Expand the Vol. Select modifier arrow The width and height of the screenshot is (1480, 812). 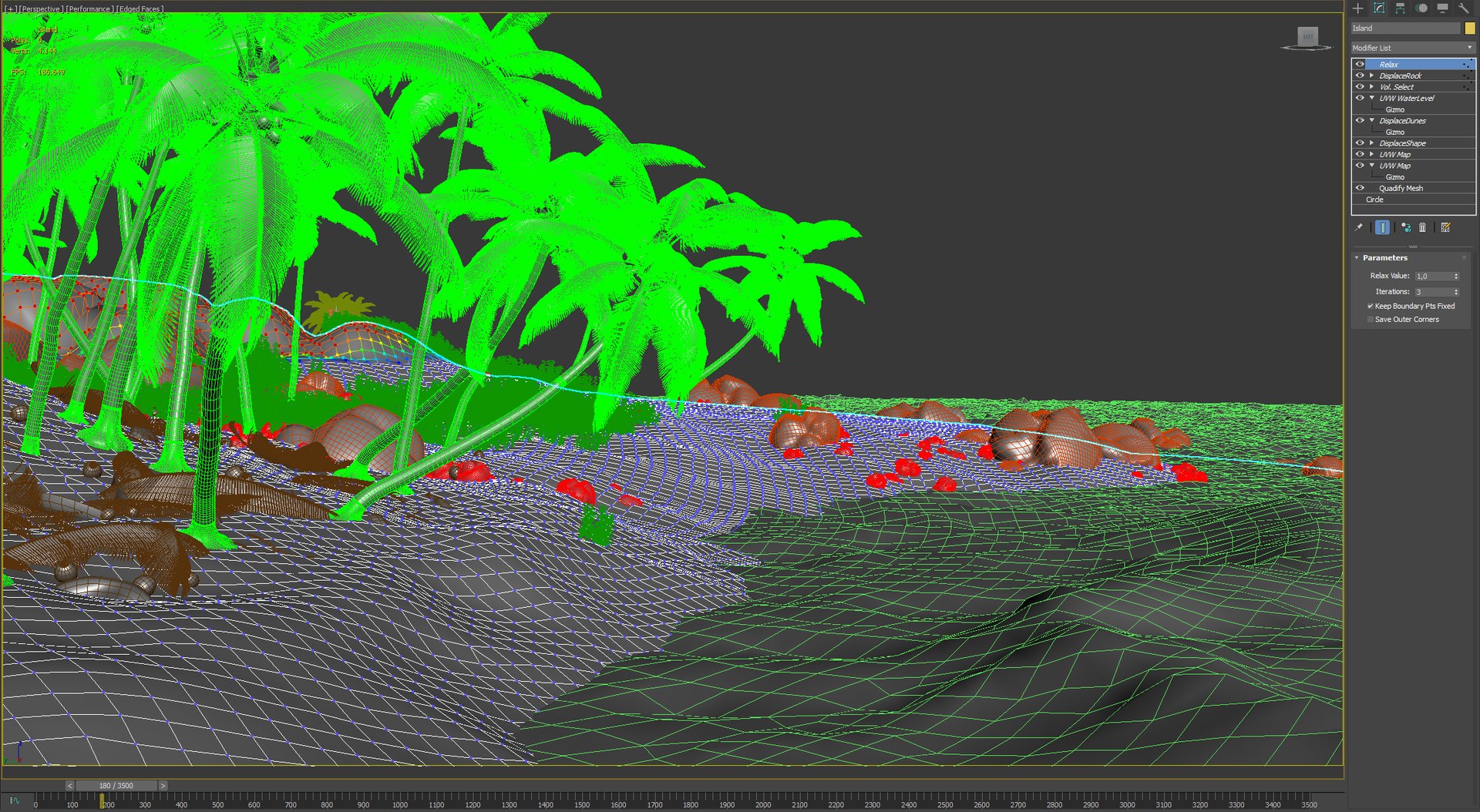(x=1372, y=87)
